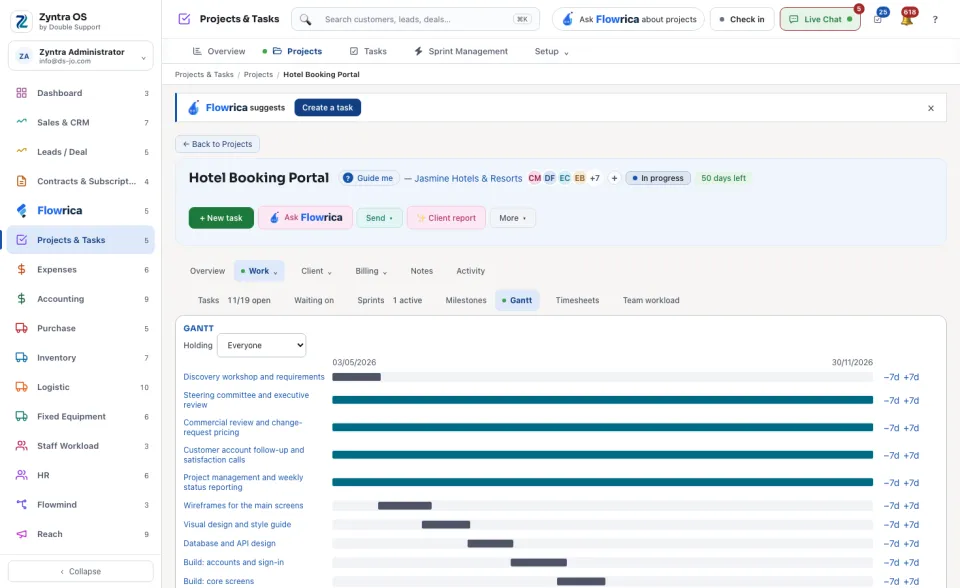The width and height of the screenshot is (960, 588).
Task: Open the Flowrica sidebar icon
Action: click(21, 211)
